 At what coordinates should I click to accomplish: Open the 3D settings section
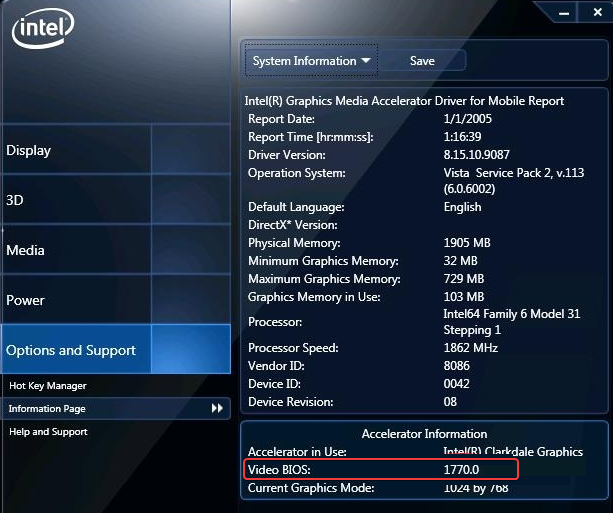116,200
